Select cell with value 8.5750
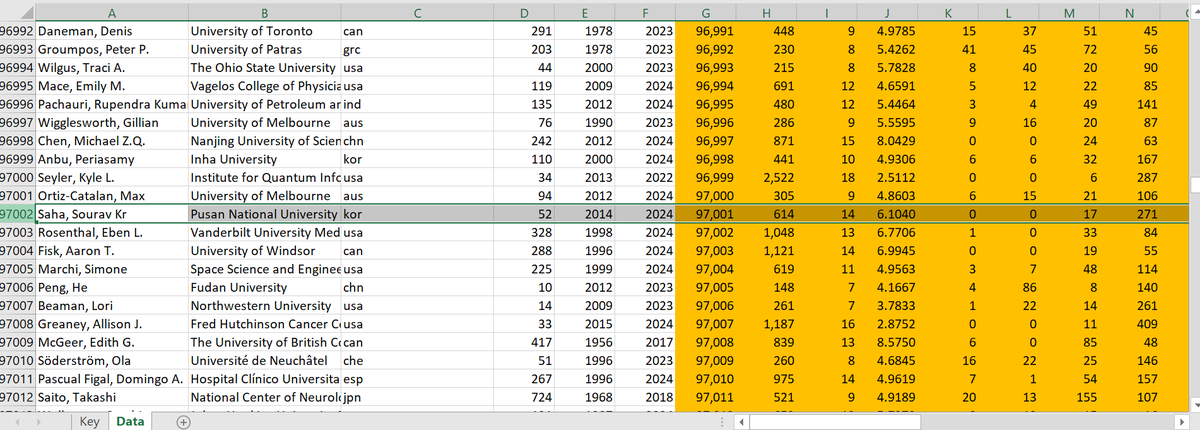 click(890, 341)
